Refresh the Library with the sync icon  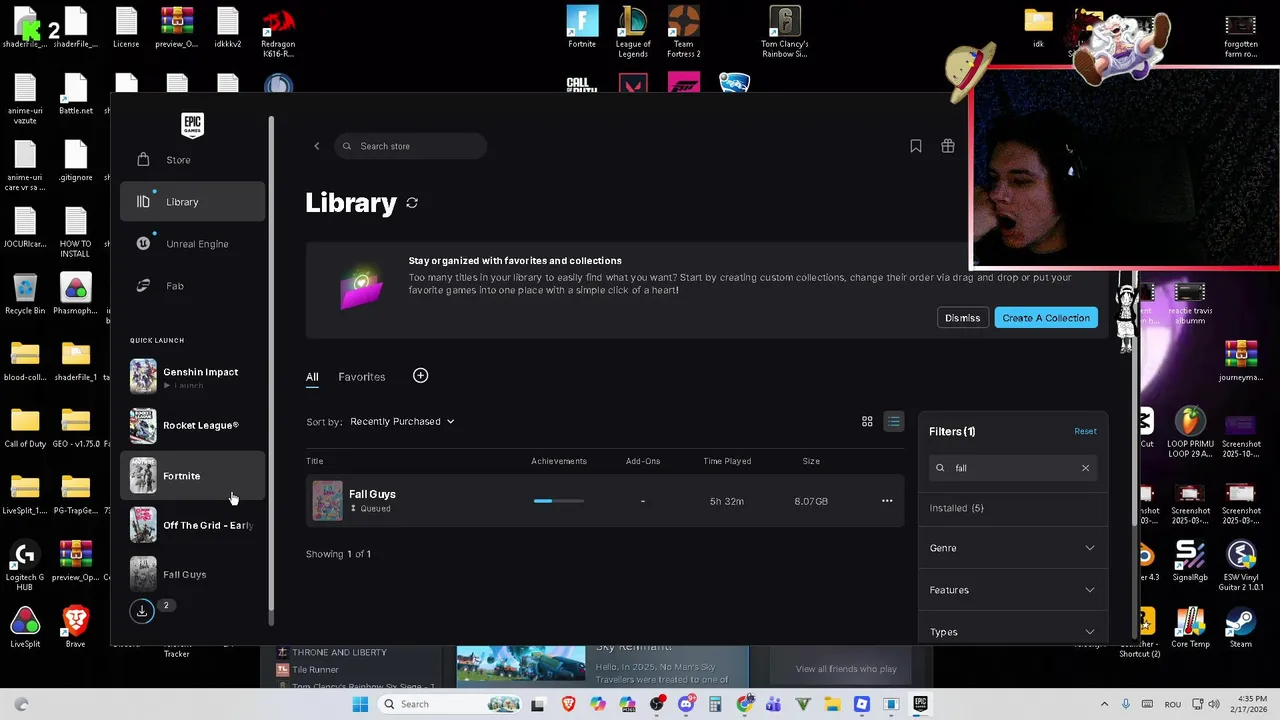(412, 203)
